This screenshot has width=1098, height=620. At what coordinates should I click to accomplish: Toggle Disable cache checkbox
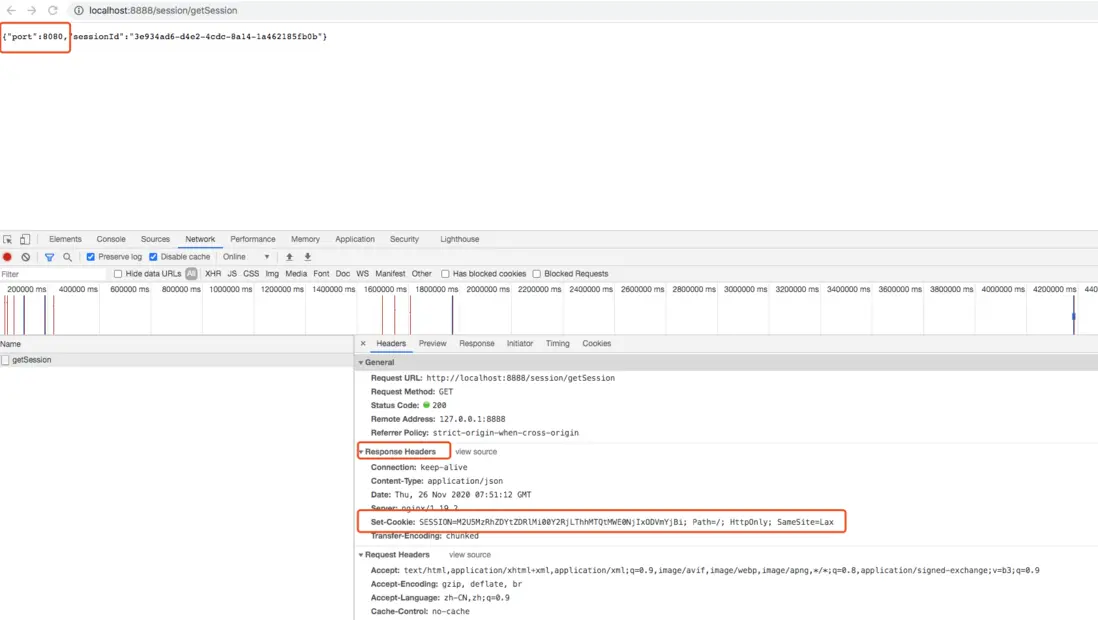tap(153, 257)
